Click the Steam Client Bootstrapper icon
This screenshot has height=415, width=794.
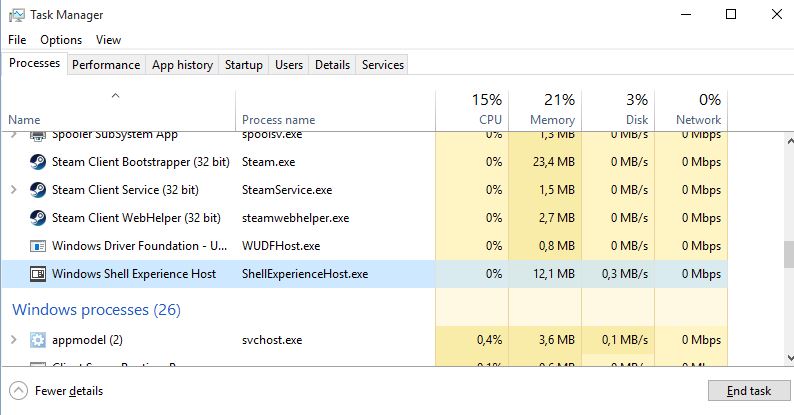pos(37,162)
